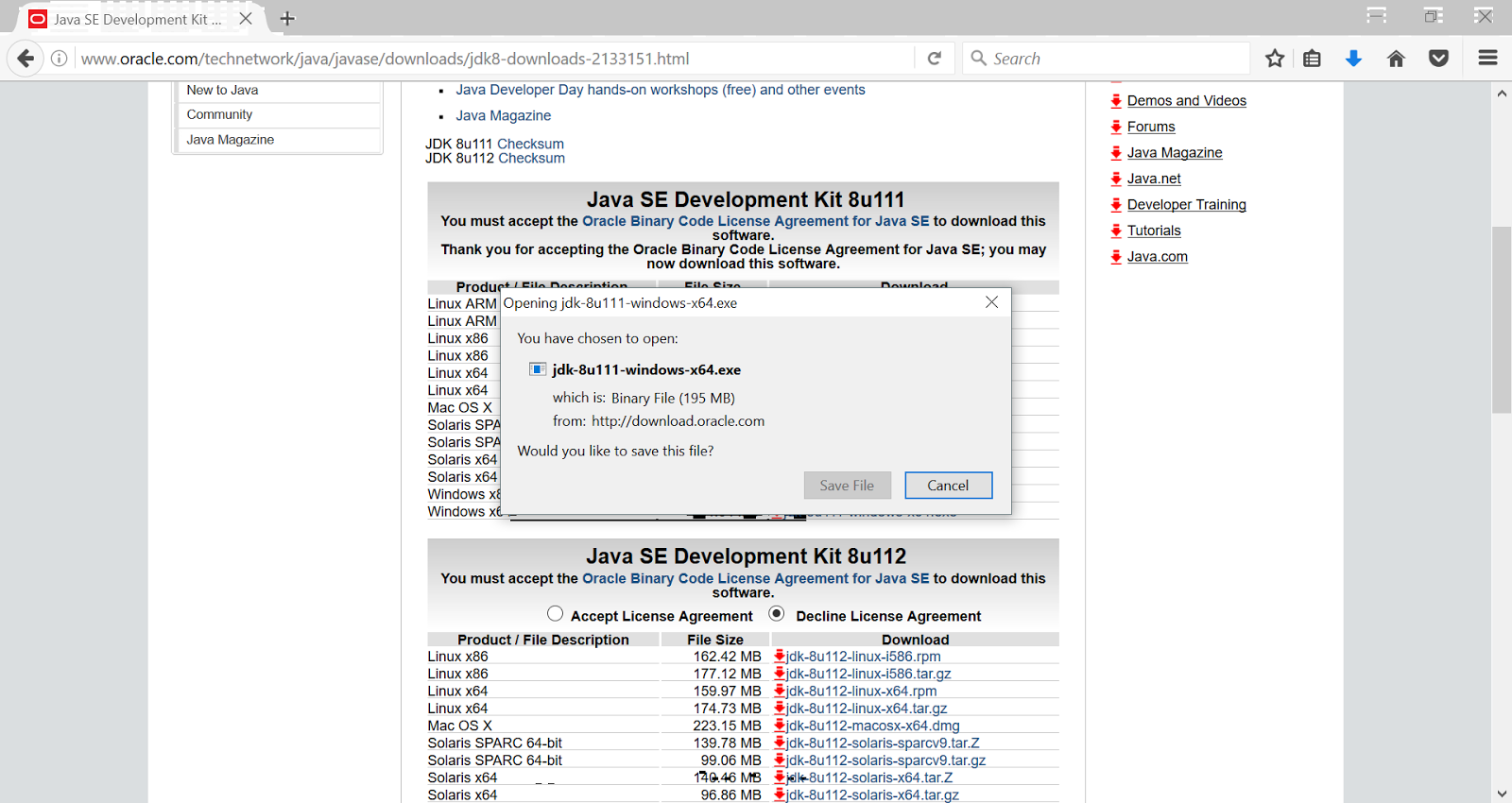1512x803 pixels.
Task: Select the Java SE Development Kit tab
Action: point(137,19)
